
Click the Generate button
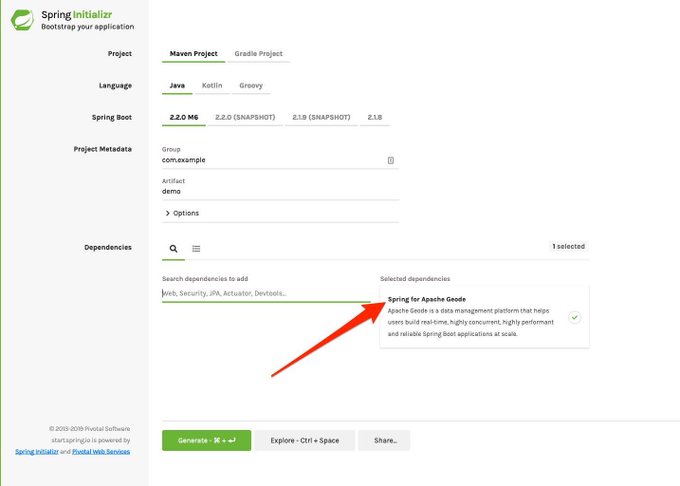tap(206, 440)
